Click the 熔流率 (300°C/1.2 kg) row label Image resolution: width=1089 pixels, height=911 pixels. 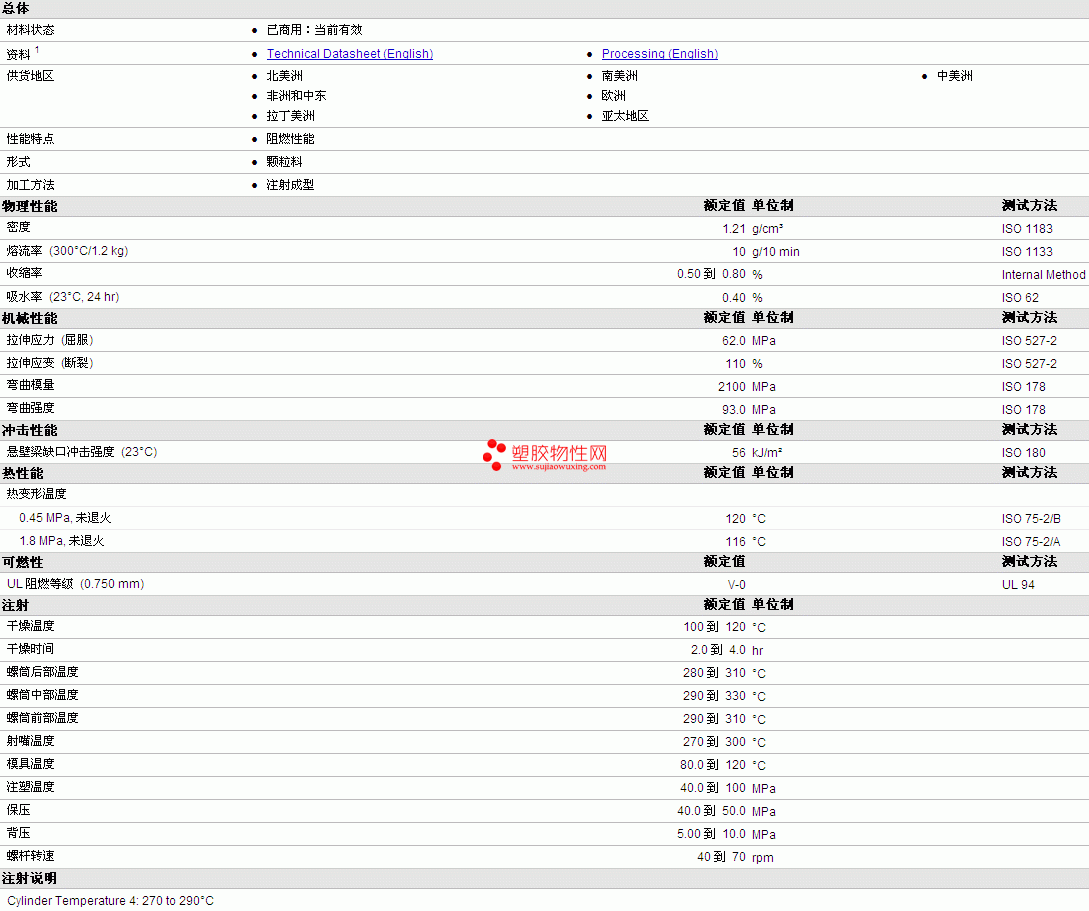click(x=67, y=251)
